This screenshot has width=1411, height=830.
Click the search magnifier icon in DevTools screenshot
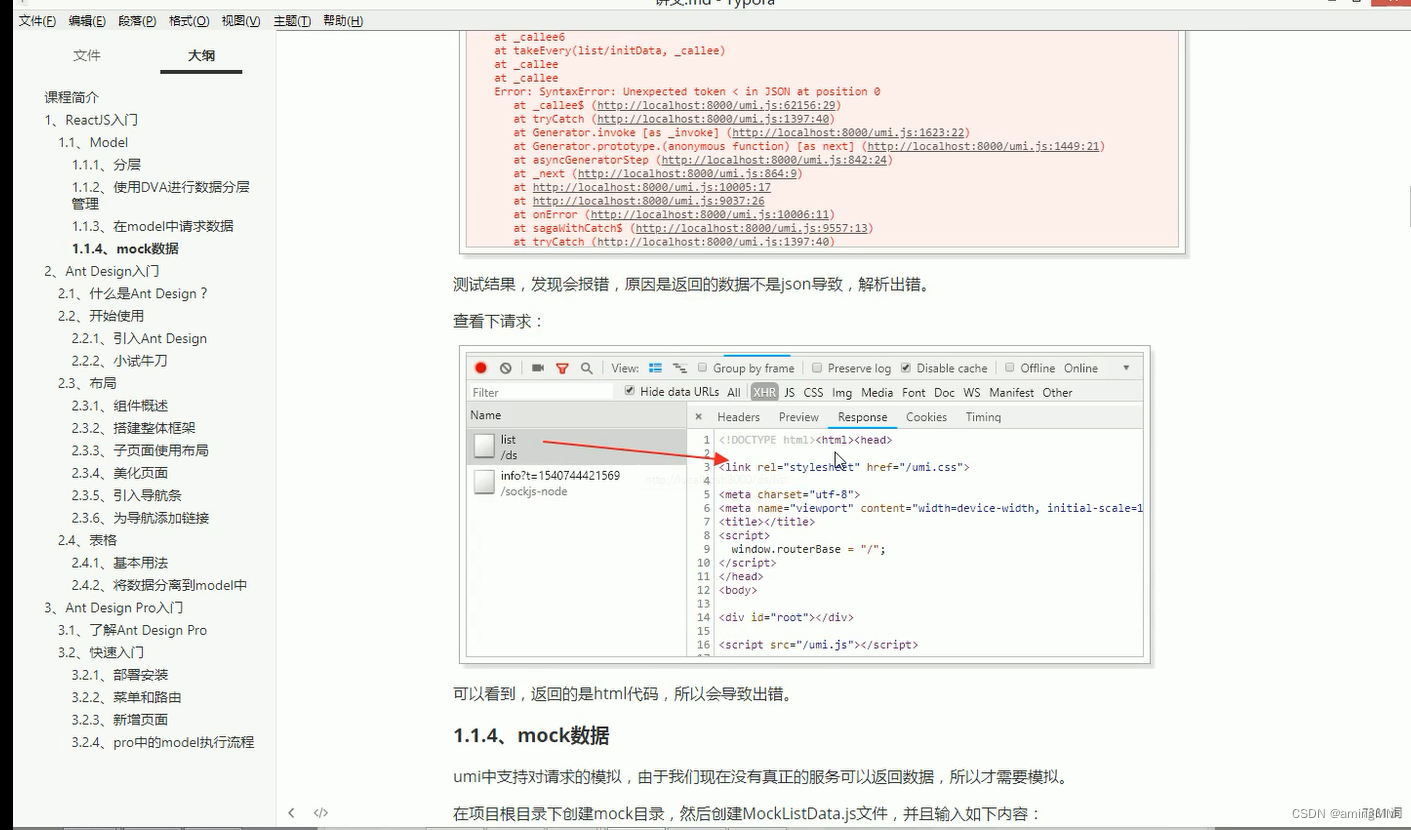(x=587, y=368)
